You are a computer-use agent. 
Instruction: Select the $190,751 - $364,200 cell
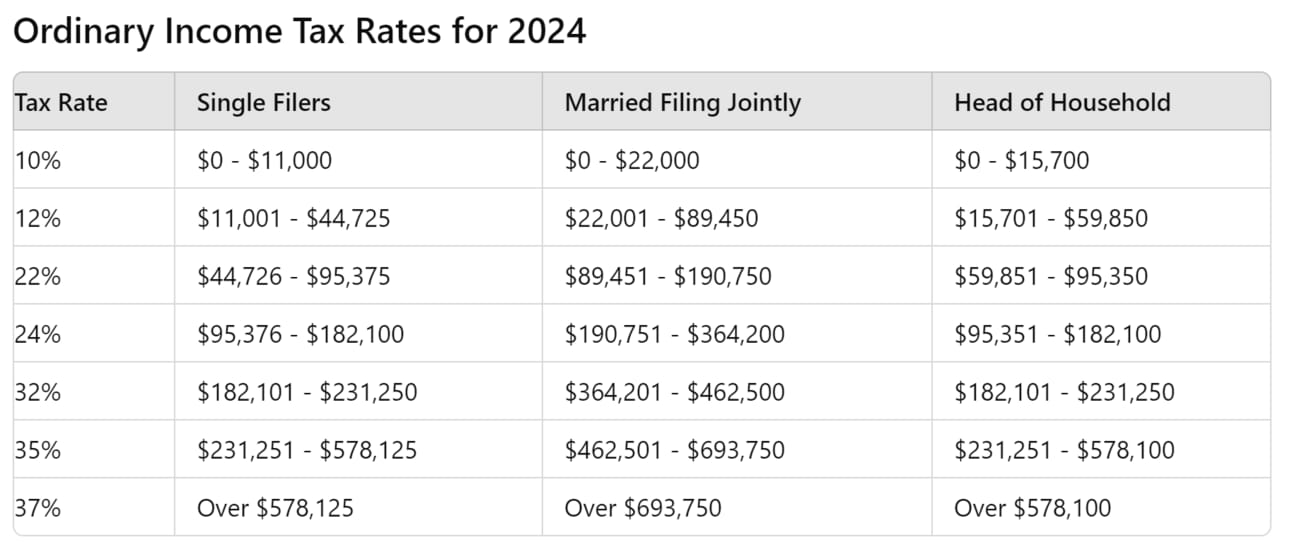[x=737, y=334]
